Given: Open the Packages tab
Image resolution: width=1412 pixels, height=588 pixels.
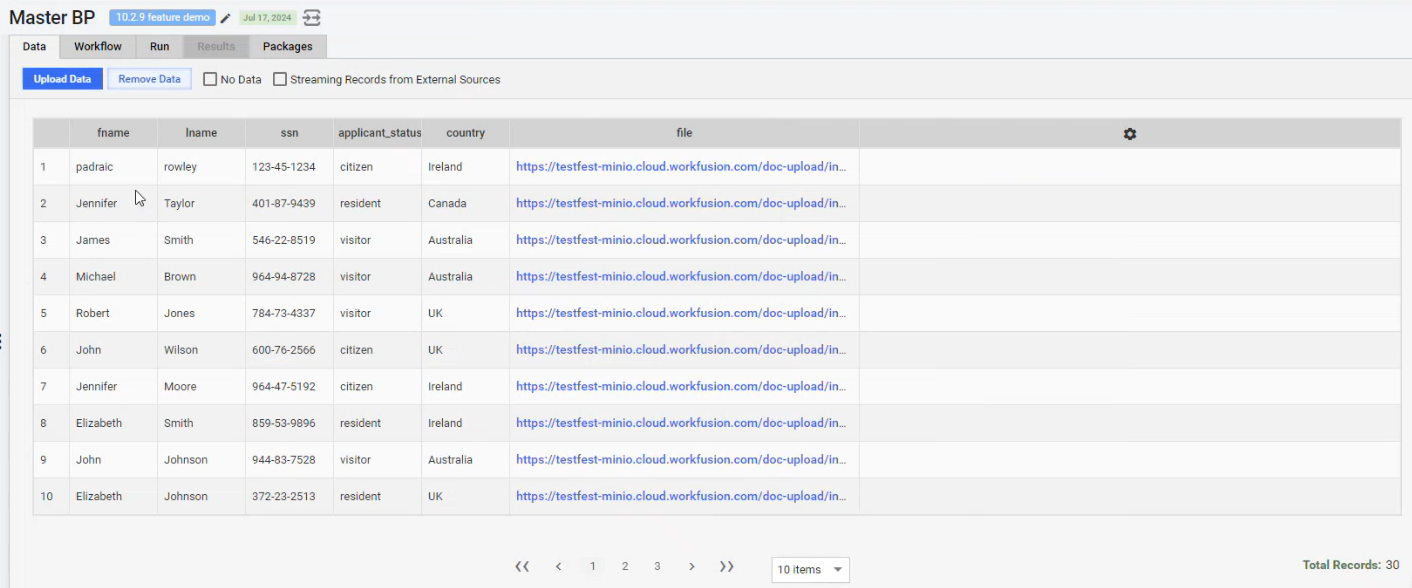Looking at the screenshot, I should tap(288, 47).
